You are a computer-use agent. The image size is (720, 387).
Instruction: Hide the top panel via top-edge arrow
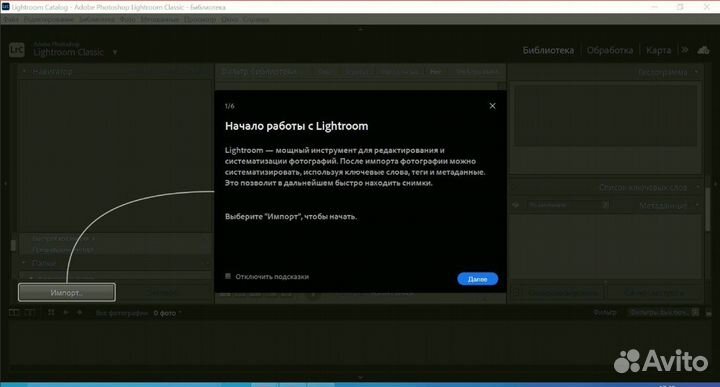point(360,29)
